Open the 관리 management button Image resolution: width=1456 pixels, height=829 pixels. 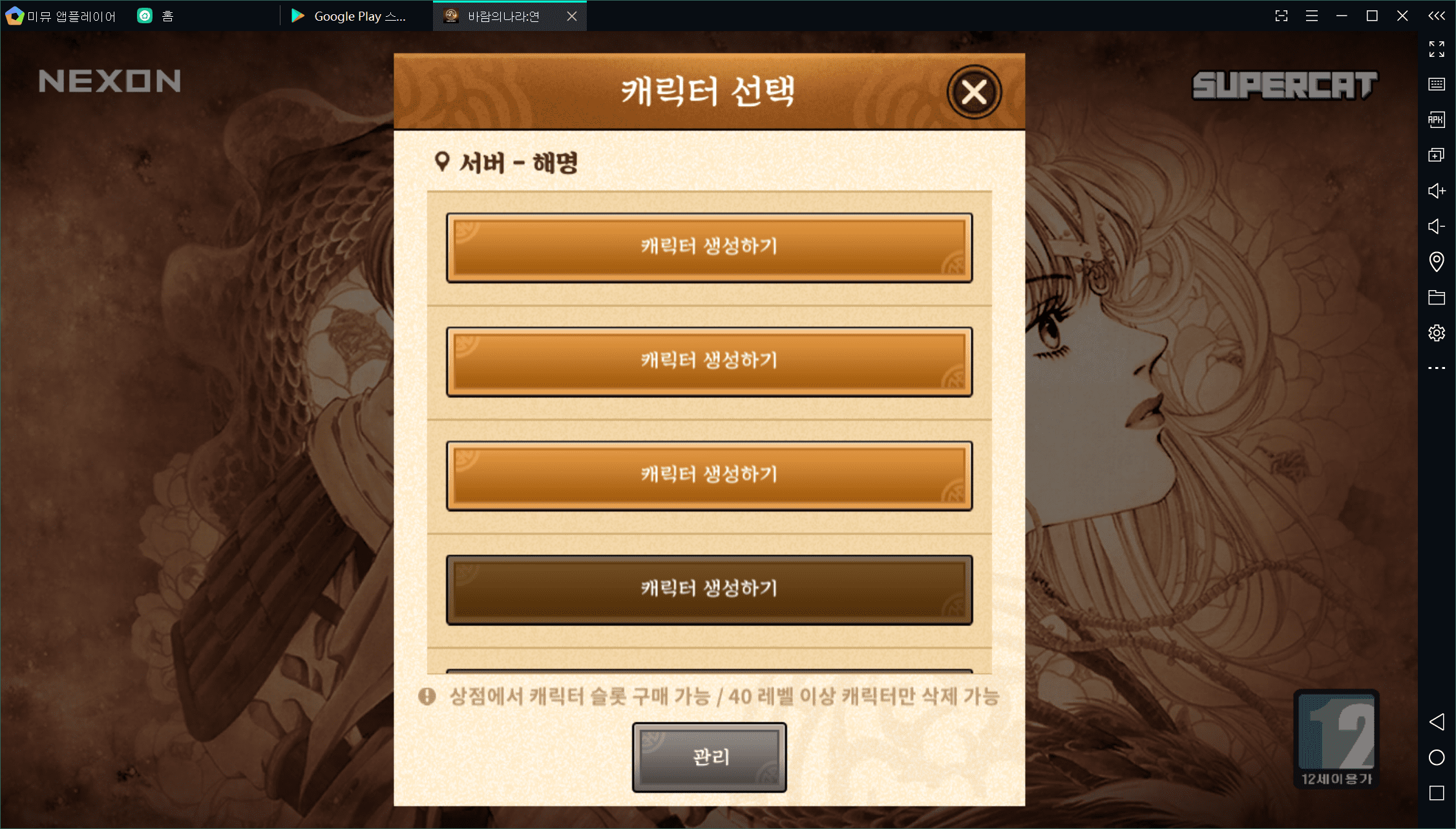(x=709, y=757)
